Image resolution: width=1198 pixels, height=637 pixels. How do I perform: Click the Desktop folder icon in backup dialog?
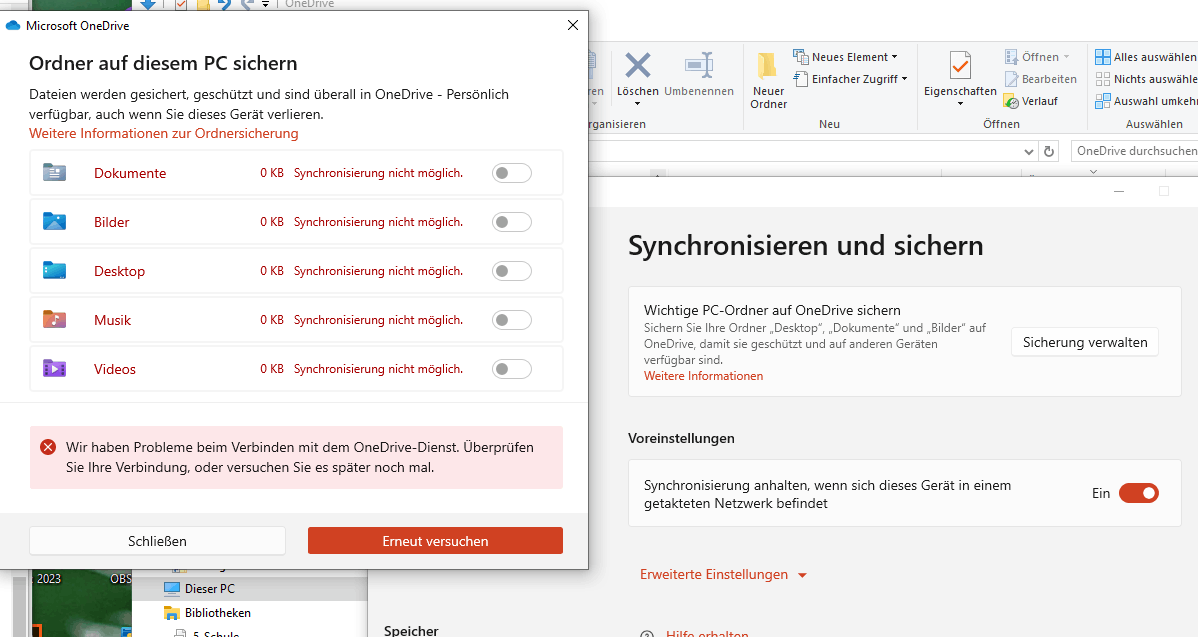tap(54, 270)
